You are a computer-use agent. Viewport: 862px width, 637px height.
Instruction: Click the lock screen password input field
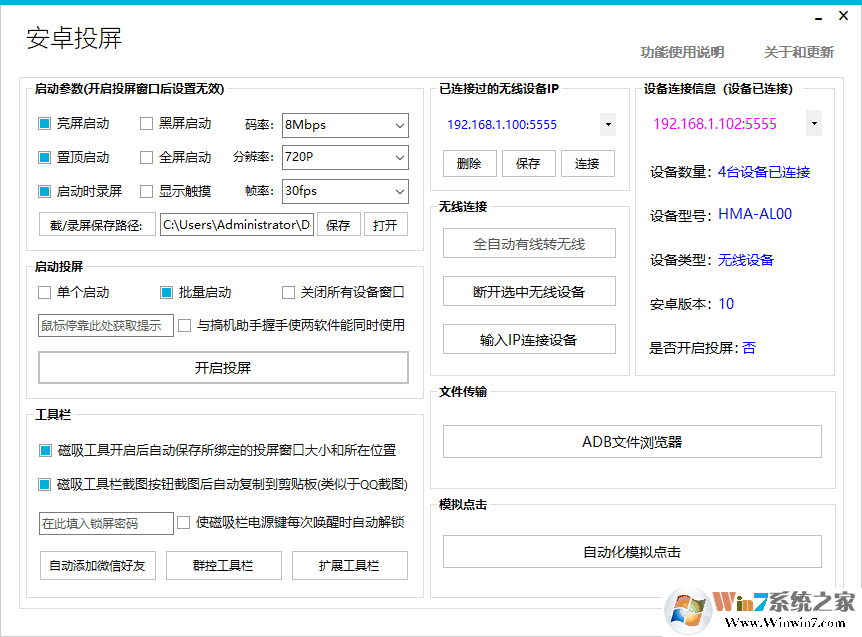click(105, 523)
